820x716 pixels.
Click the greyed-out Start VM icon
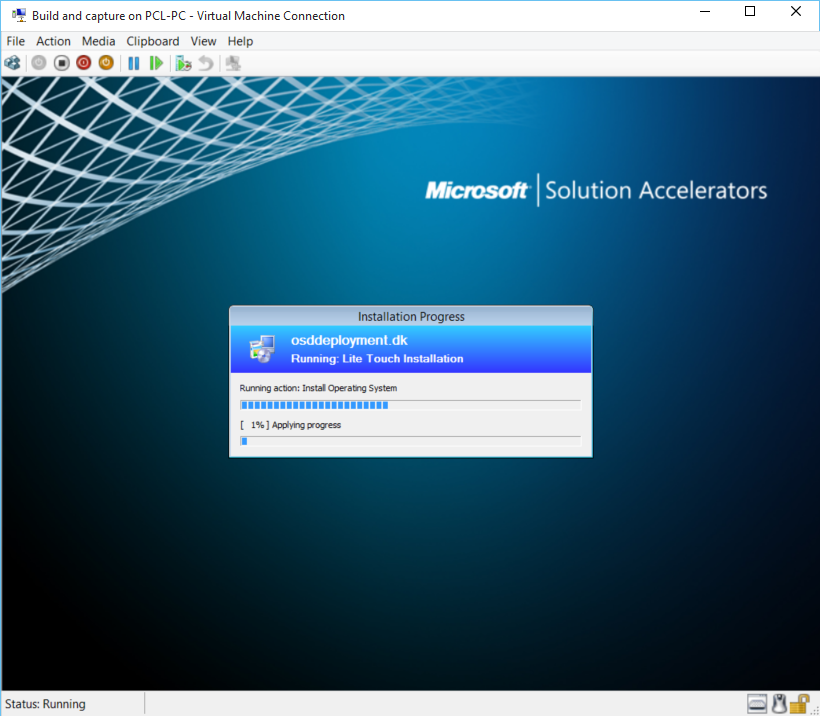click(x=38, y=63)
